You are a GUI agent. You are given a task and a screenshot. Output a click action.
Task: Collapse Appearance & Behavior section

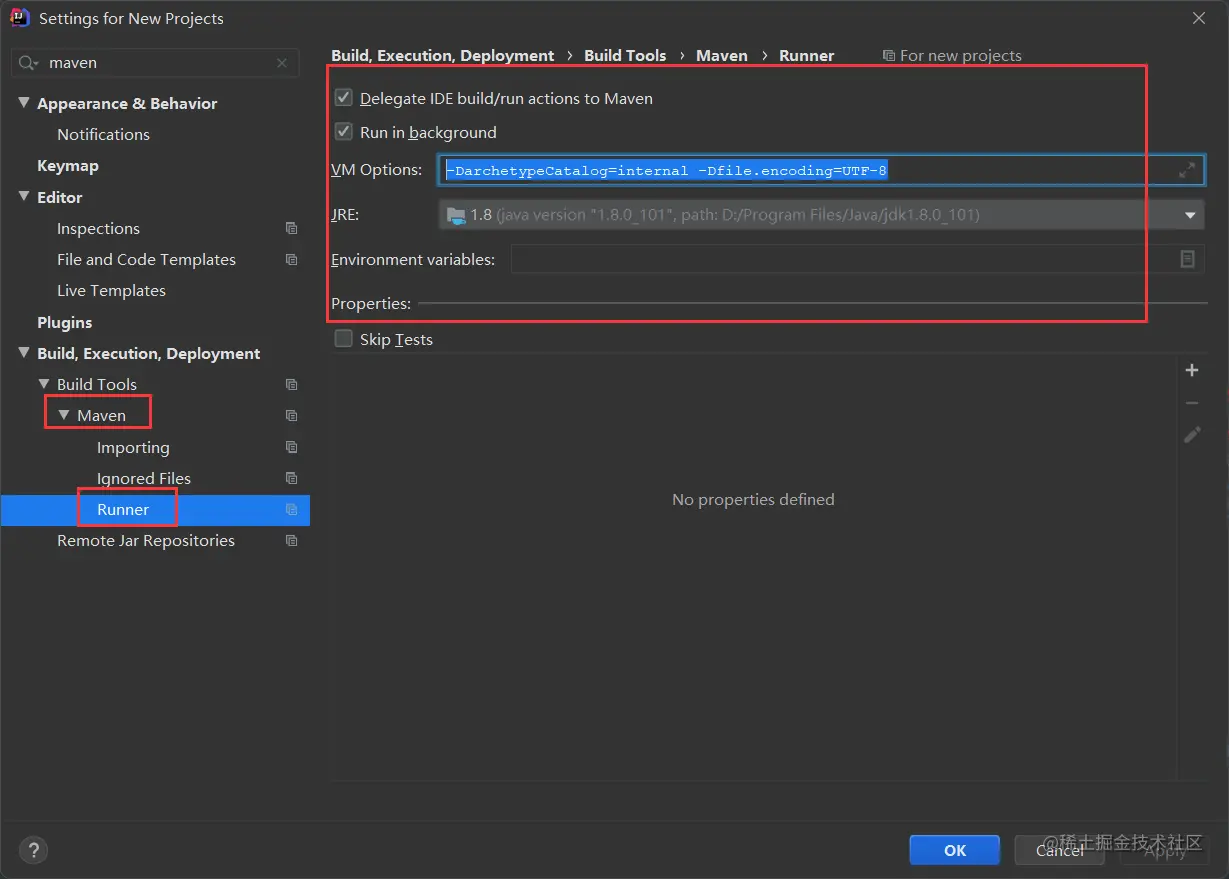coord(24,103)
